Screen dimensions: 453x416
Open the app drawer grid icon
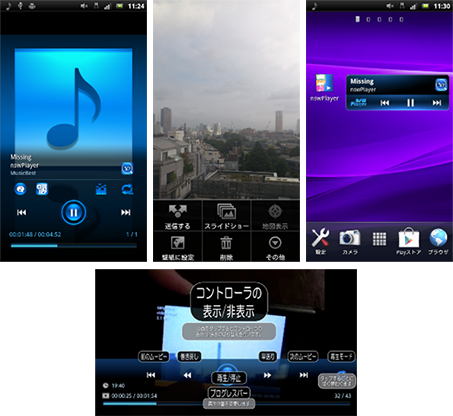379,239
